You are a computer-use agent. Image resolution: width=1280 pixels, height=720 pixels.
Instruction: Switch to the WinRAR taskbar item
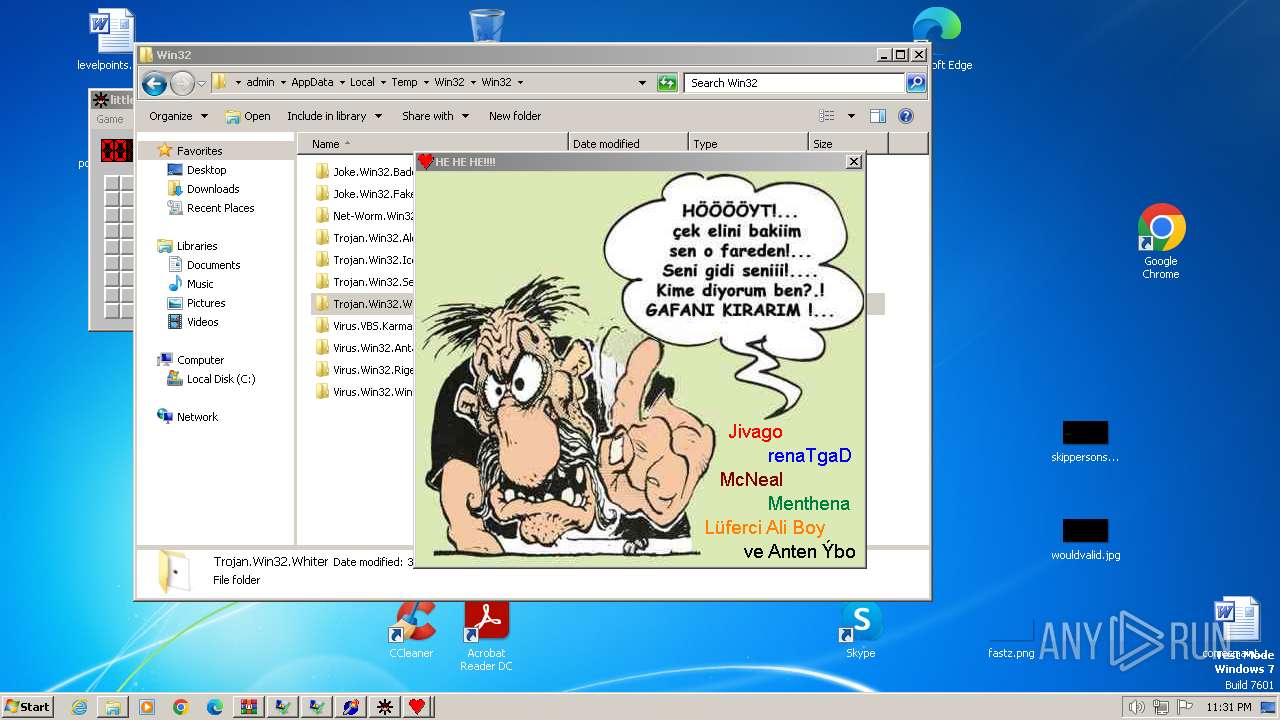coord(249,707)
